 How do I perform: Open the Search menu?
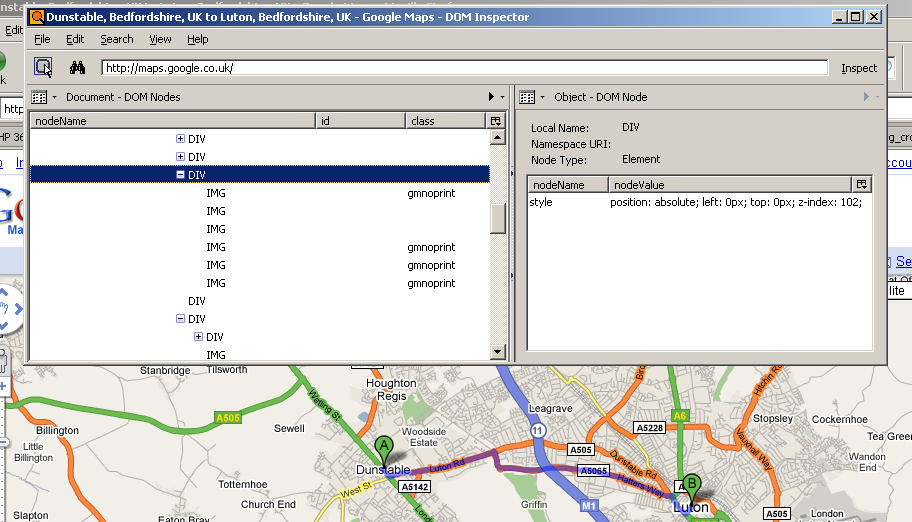[x=116, y=39]
